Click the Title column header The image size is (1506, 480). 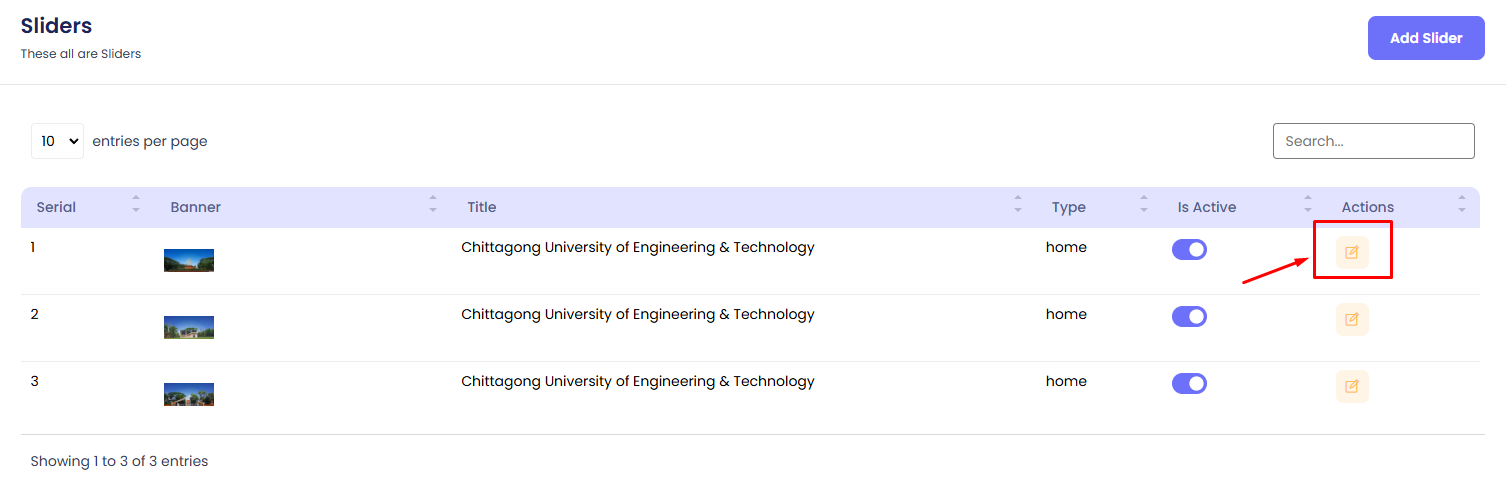click(x=482, y=207)
